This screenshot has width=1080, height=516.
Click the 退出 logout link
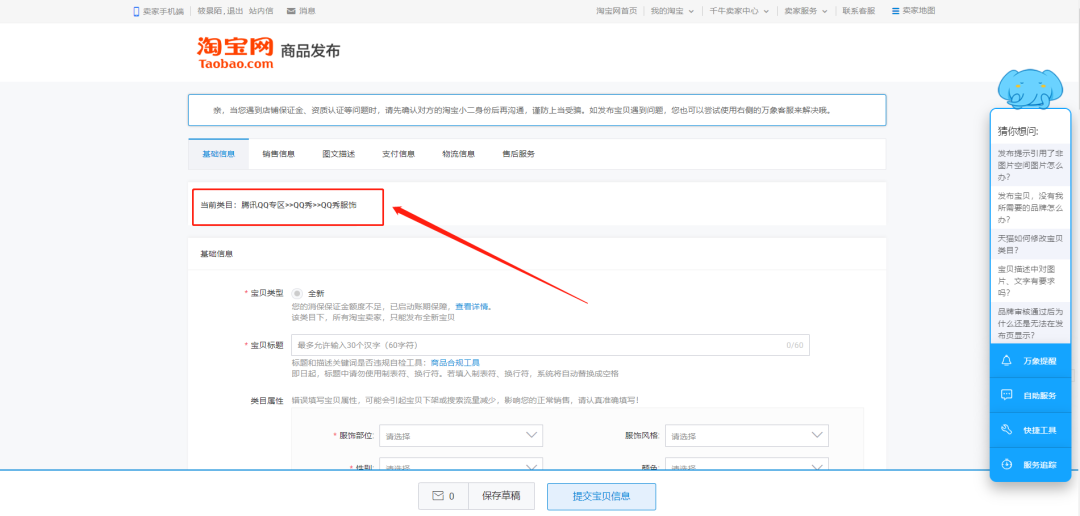tap(235, 11)
